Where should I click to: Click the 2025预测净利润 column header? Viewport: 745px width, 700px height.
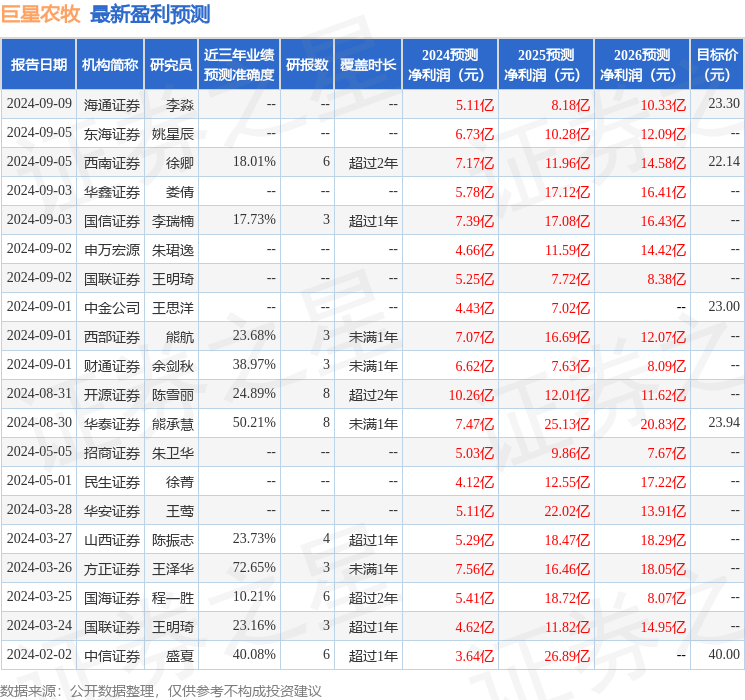[546, 64]
